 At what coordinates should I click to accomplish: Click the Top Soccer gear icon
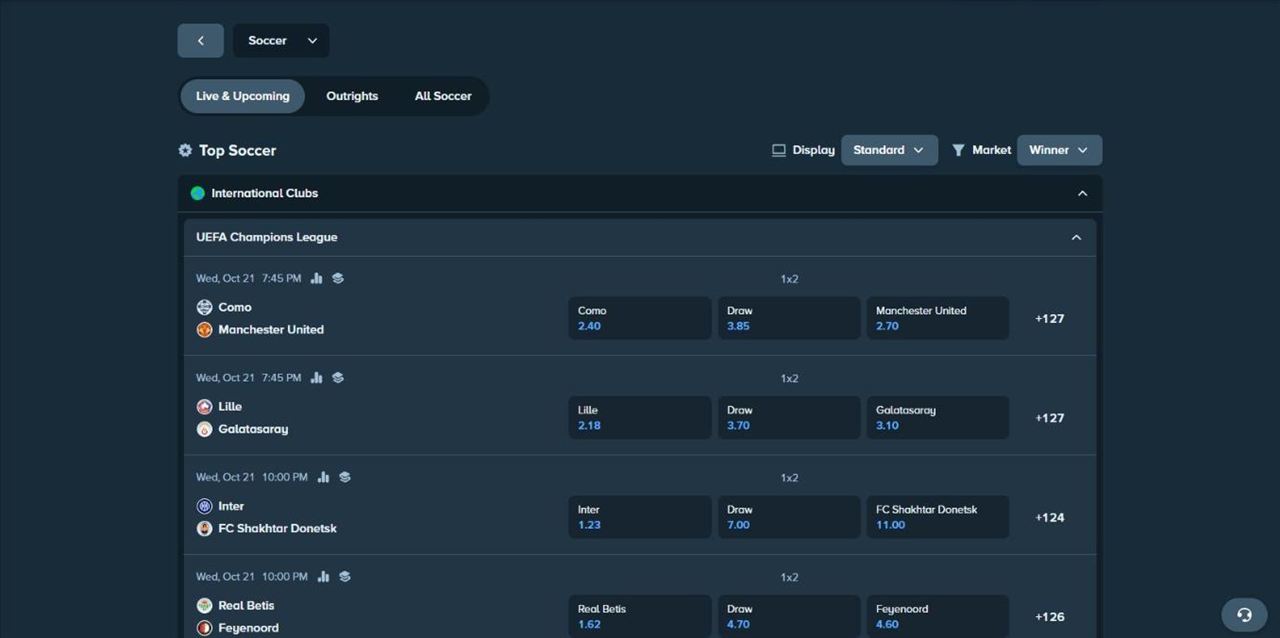(185, 150)
